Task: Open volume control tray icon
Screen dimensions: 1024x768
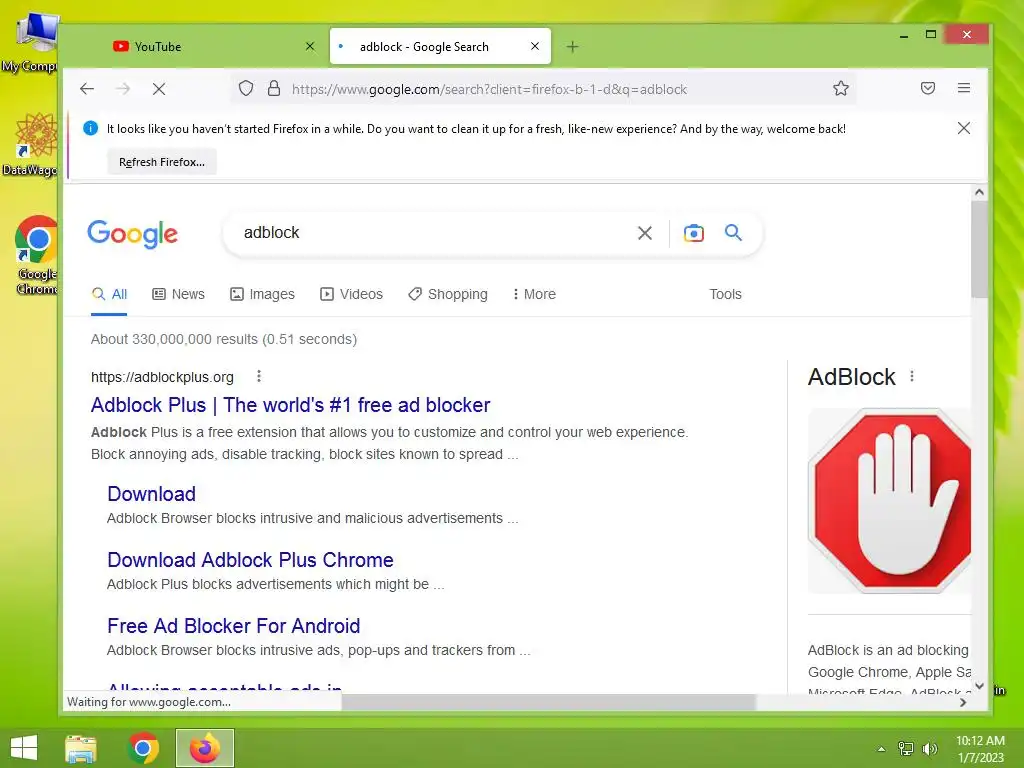Action: (x=929, y=749)
